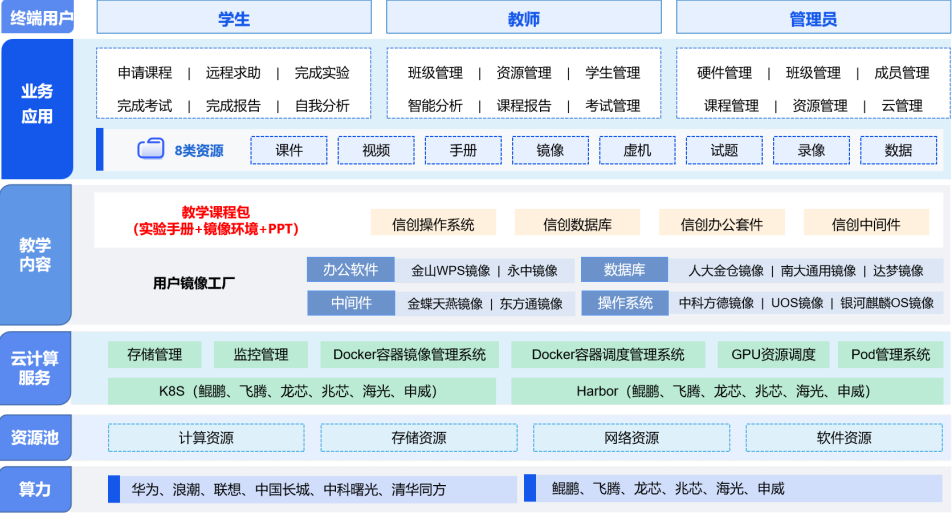The image size is (952, 513).
Task: Click 考试管理 text
Action: (613, 106)
